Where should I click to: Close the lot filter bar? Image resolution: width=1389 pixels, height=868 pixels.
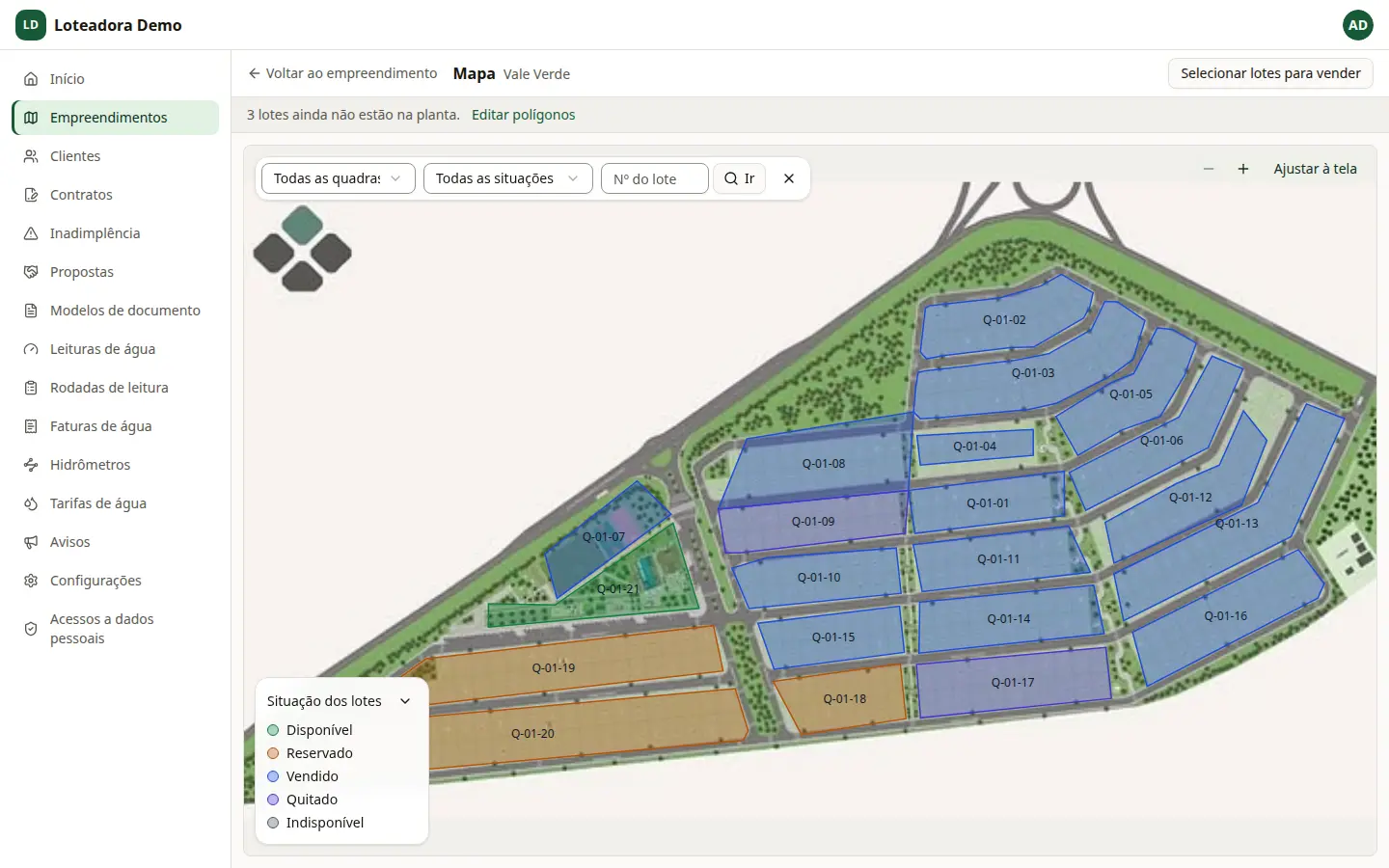click(789, 178)
